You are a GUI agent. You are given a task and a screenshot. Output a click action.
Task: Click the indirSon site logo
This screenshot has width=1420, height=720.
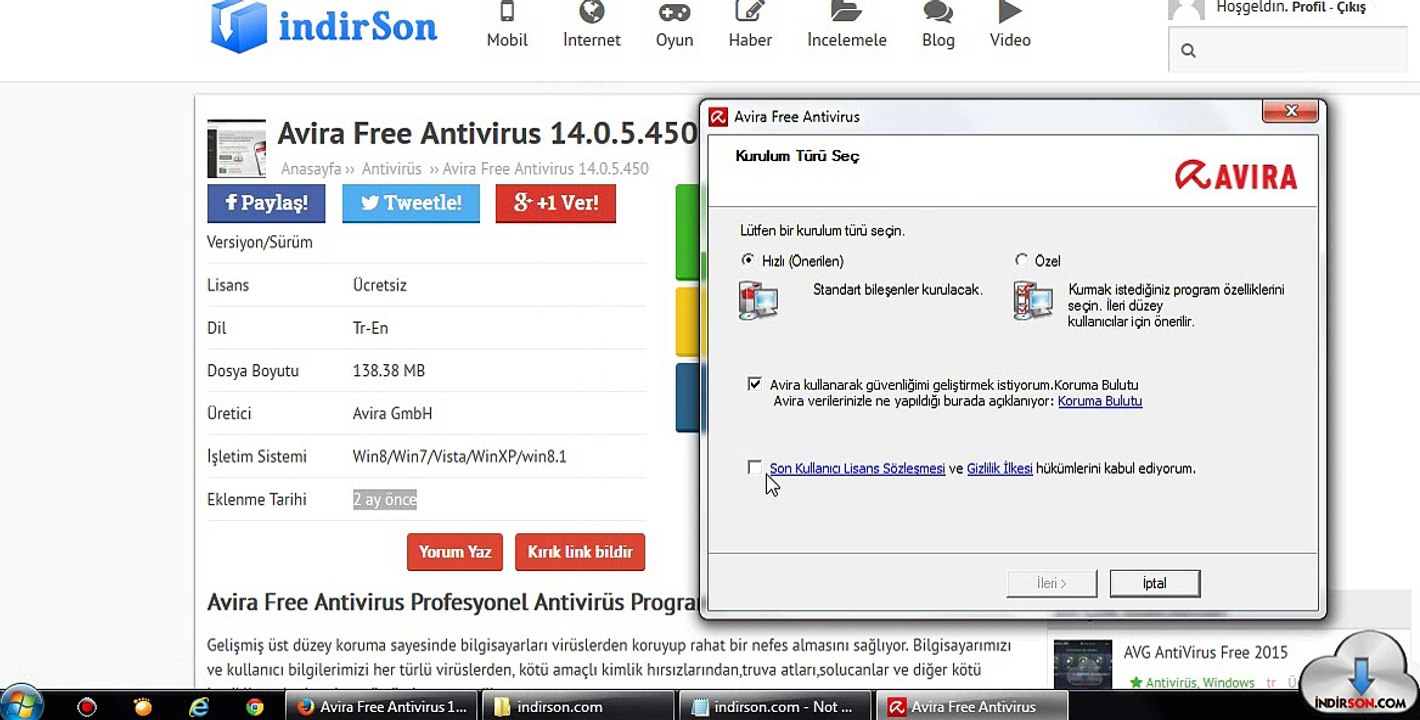click(324, 26)
